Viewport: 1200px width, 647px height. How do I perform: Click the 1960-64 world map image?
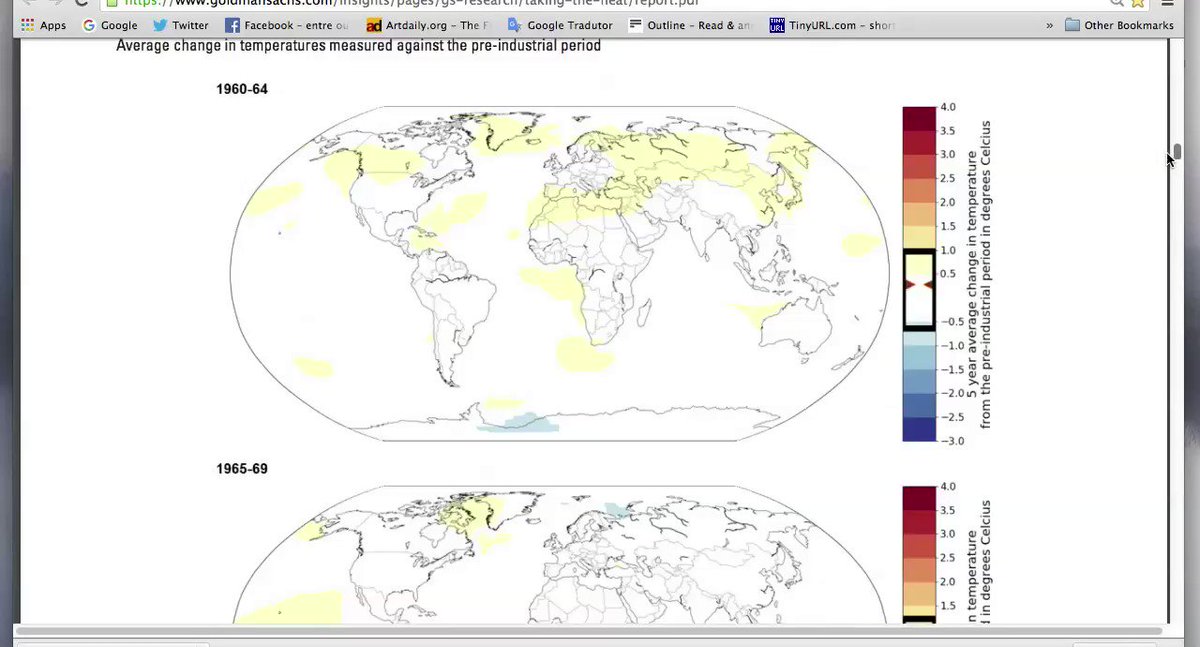tap(559, 273)
